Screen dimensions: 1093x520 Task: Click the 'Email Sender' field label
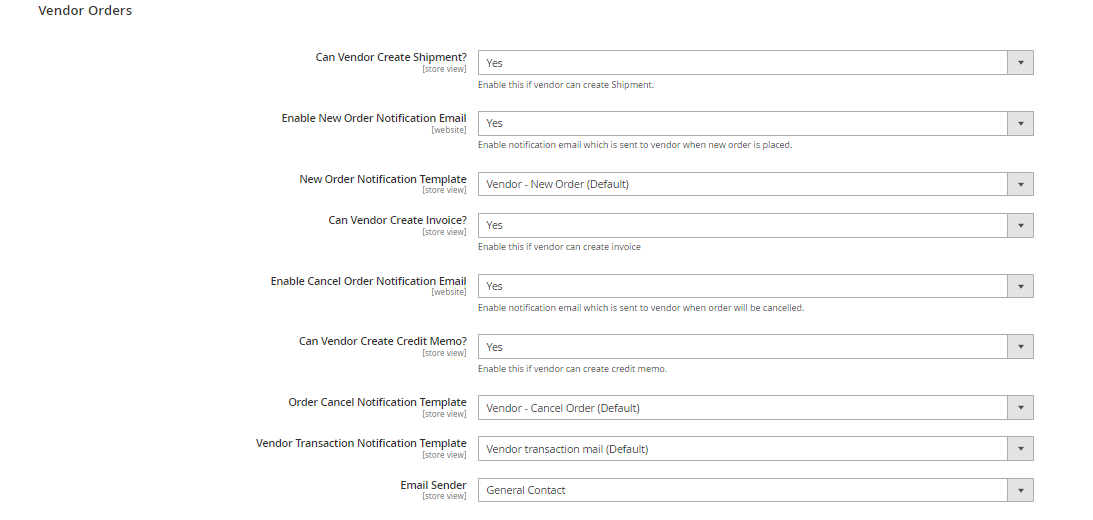tap(433, 485)
